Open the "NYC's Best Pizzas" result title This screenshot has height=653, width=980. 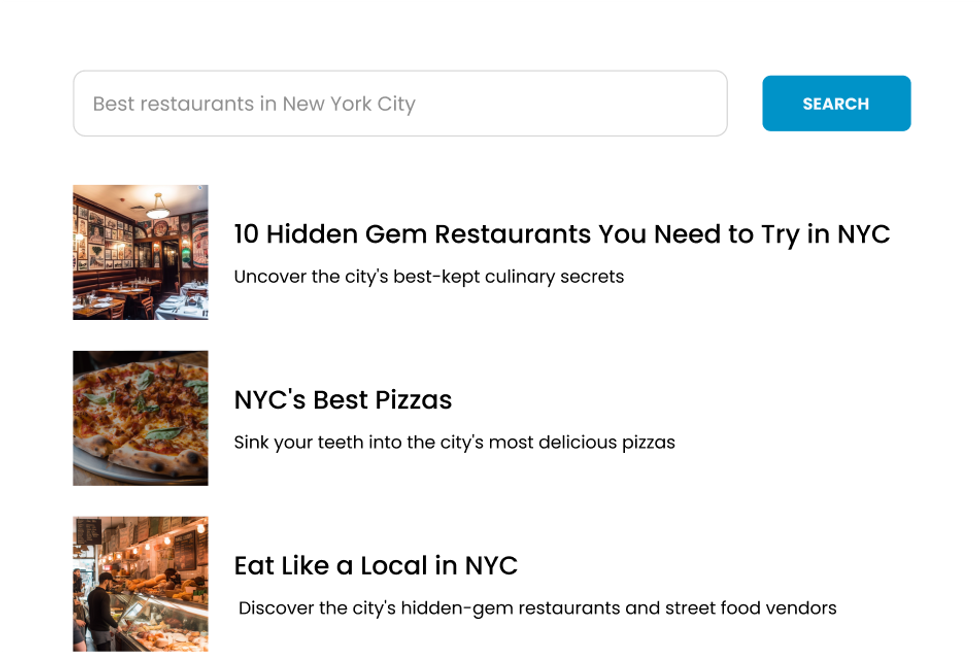coord(343,400)
